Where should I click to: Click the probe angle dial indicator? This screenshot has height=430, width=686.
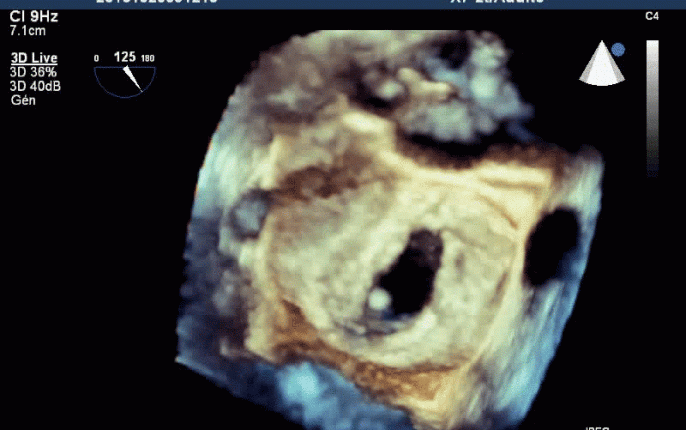[125, 81]
